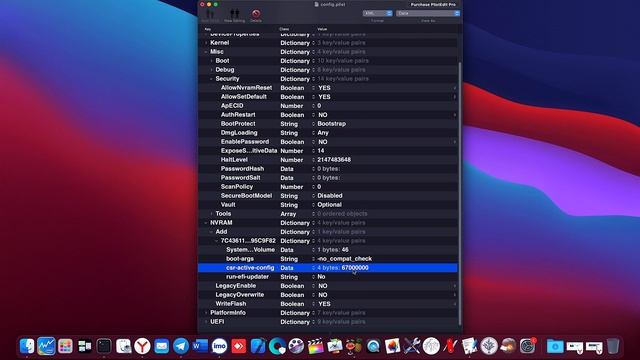Expand the Kernel dictionary row
This screenshot has width=640, height=360.
(x=206, y=43)
